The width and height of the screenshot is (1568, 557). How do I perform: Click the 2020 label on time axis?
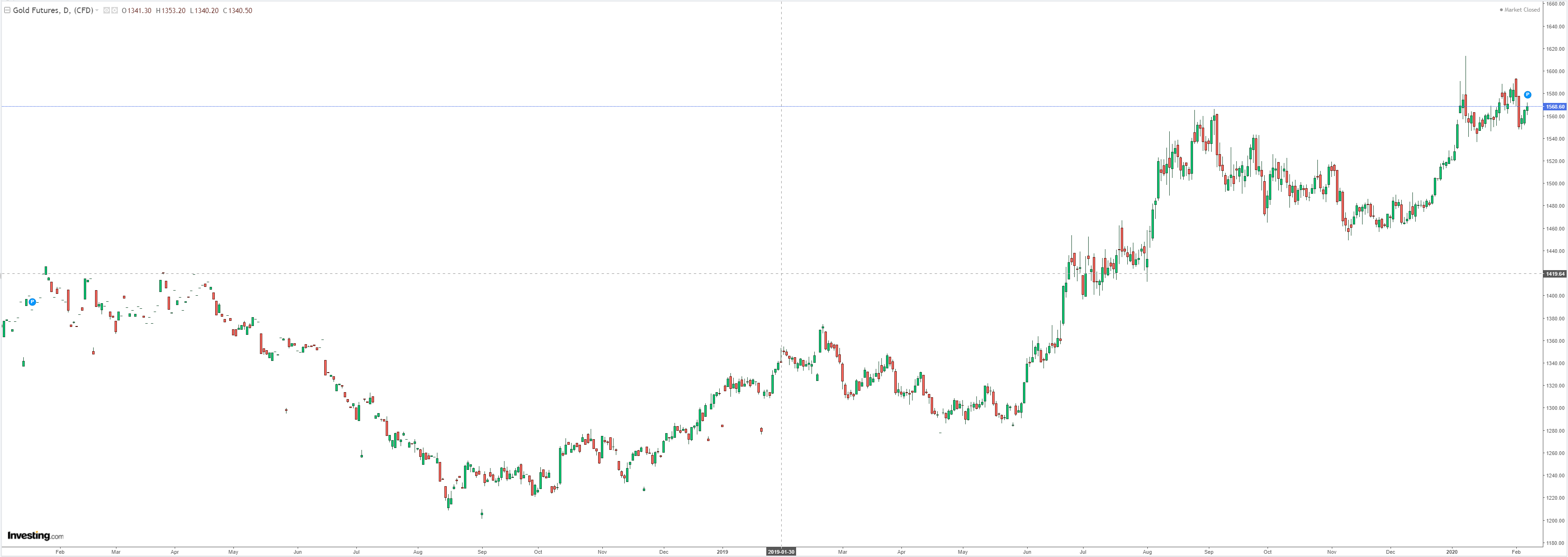click(x=1452, y=552)
